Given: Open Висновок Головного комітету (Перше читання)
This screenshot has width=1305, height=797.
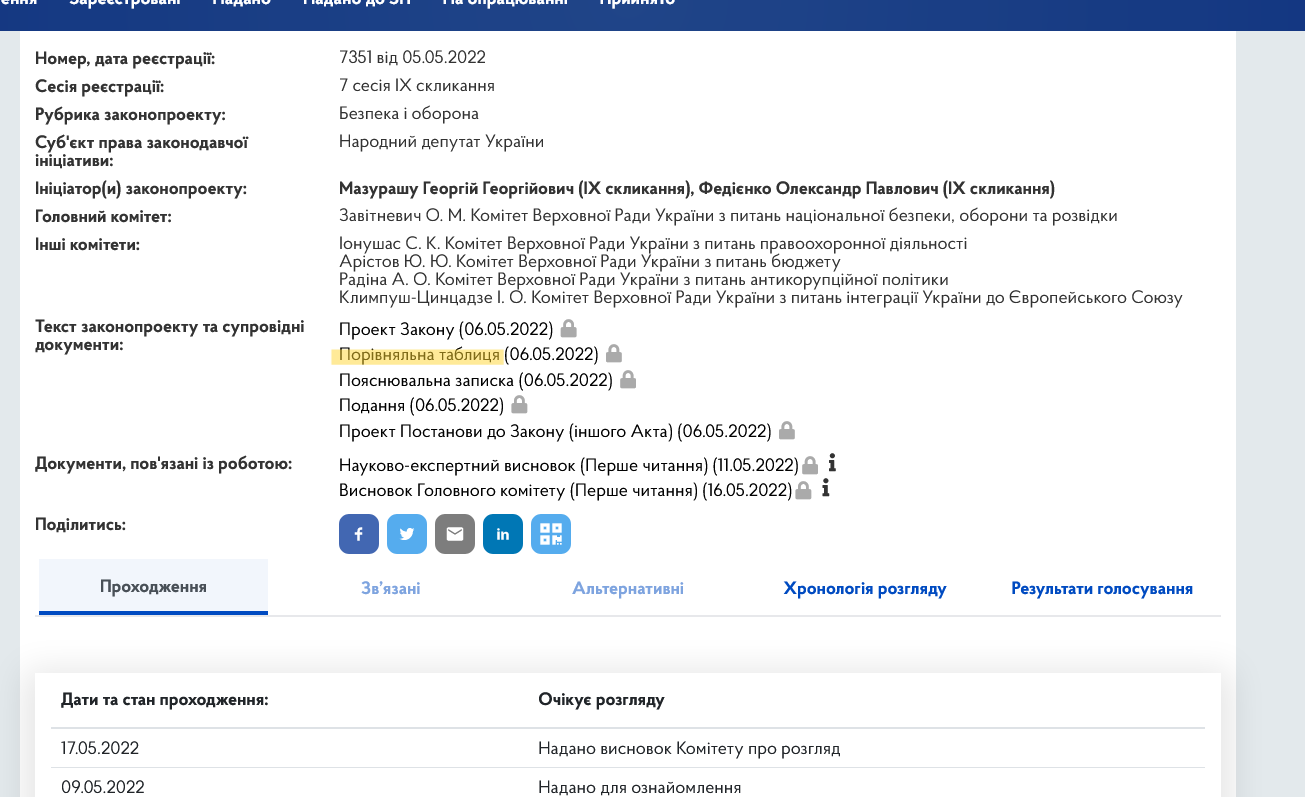Looking at the screenshot, I should coord(565,490).
